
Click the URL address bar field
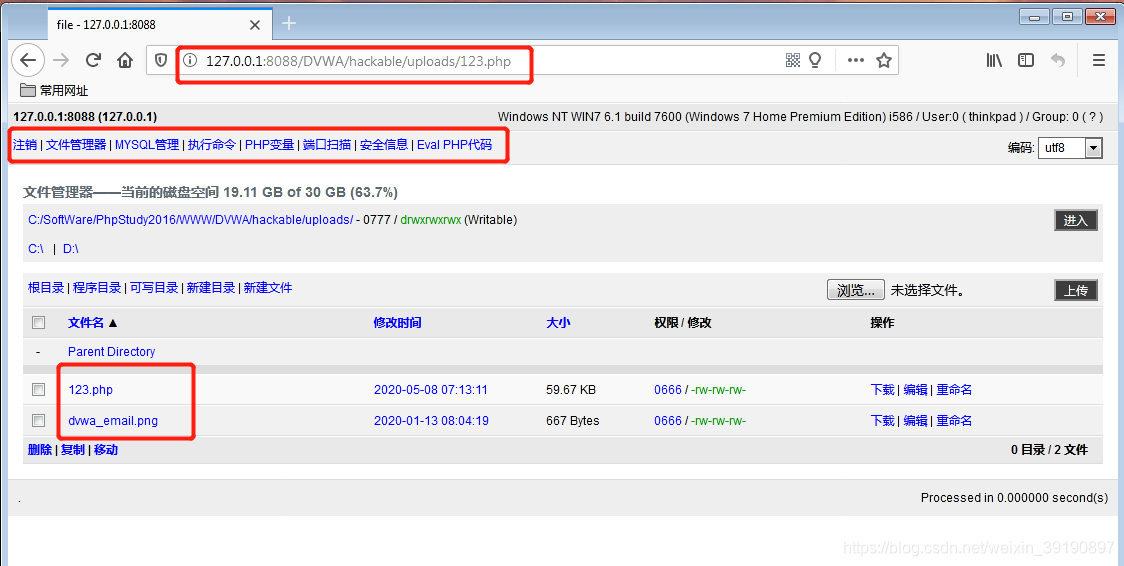click(x=480, y=61)
